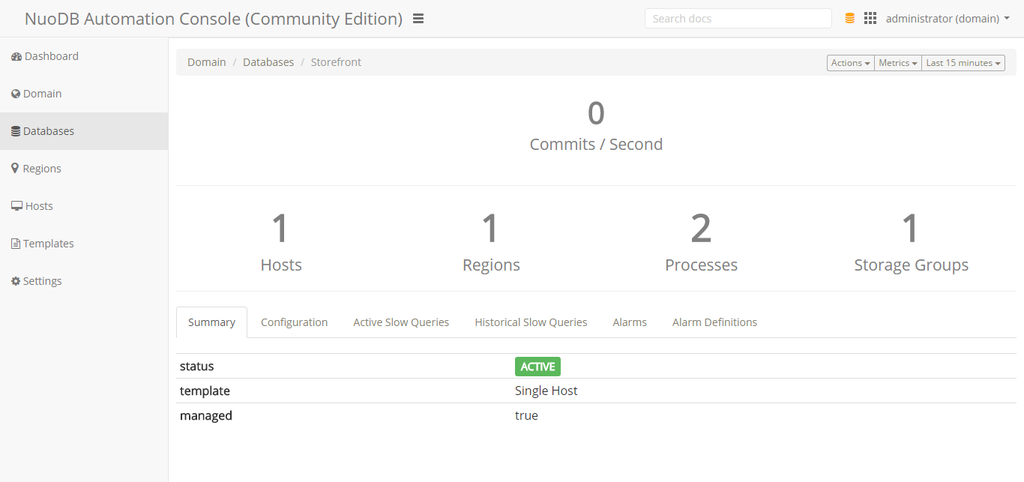This screenshot has height=482, width=1024.
Task: Click the managed row label
Action: pos(206,416)
